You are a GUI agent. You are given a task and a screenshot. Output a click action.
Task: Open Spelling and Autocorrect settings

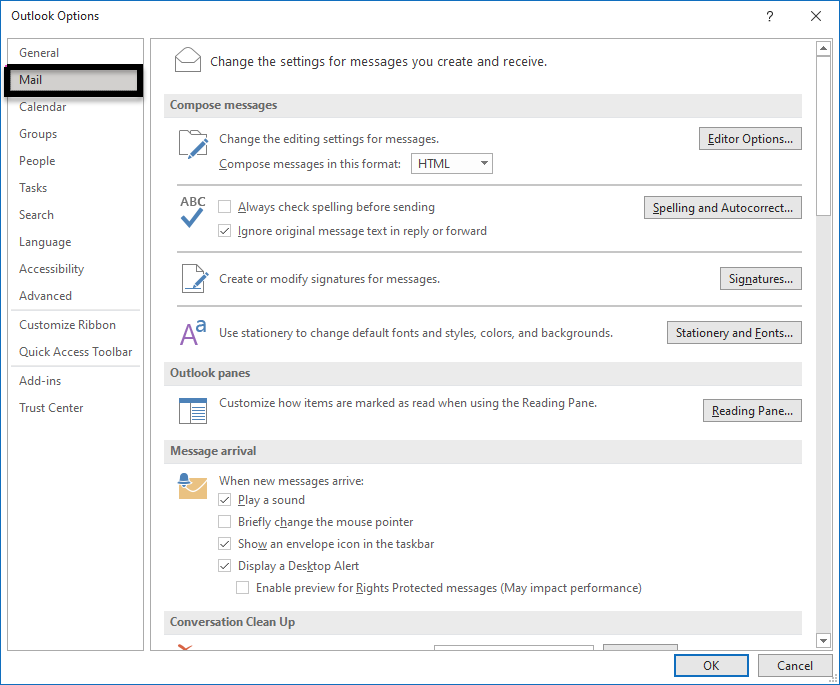click(x=723, y=208)
